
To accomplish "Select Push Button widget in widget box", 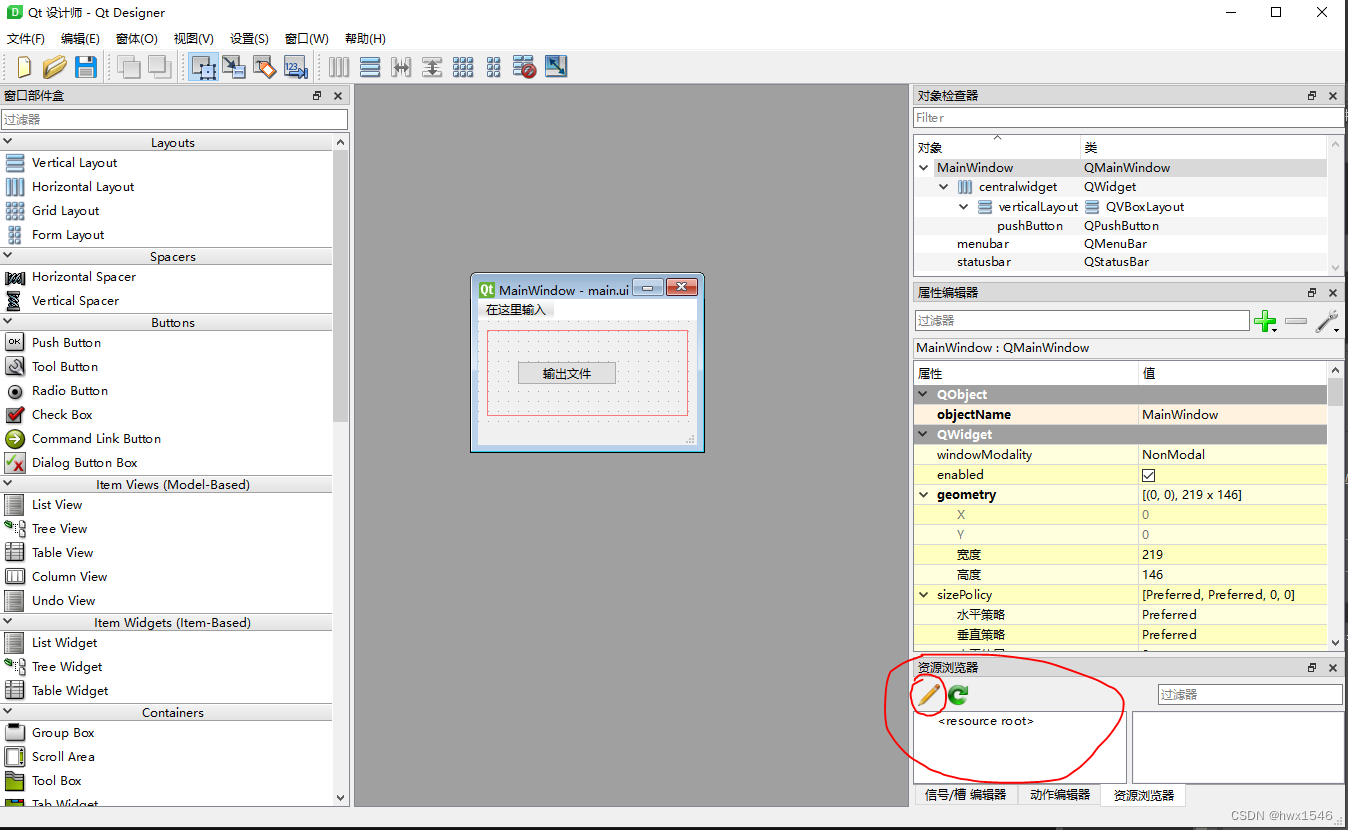I will click(66, 343).
